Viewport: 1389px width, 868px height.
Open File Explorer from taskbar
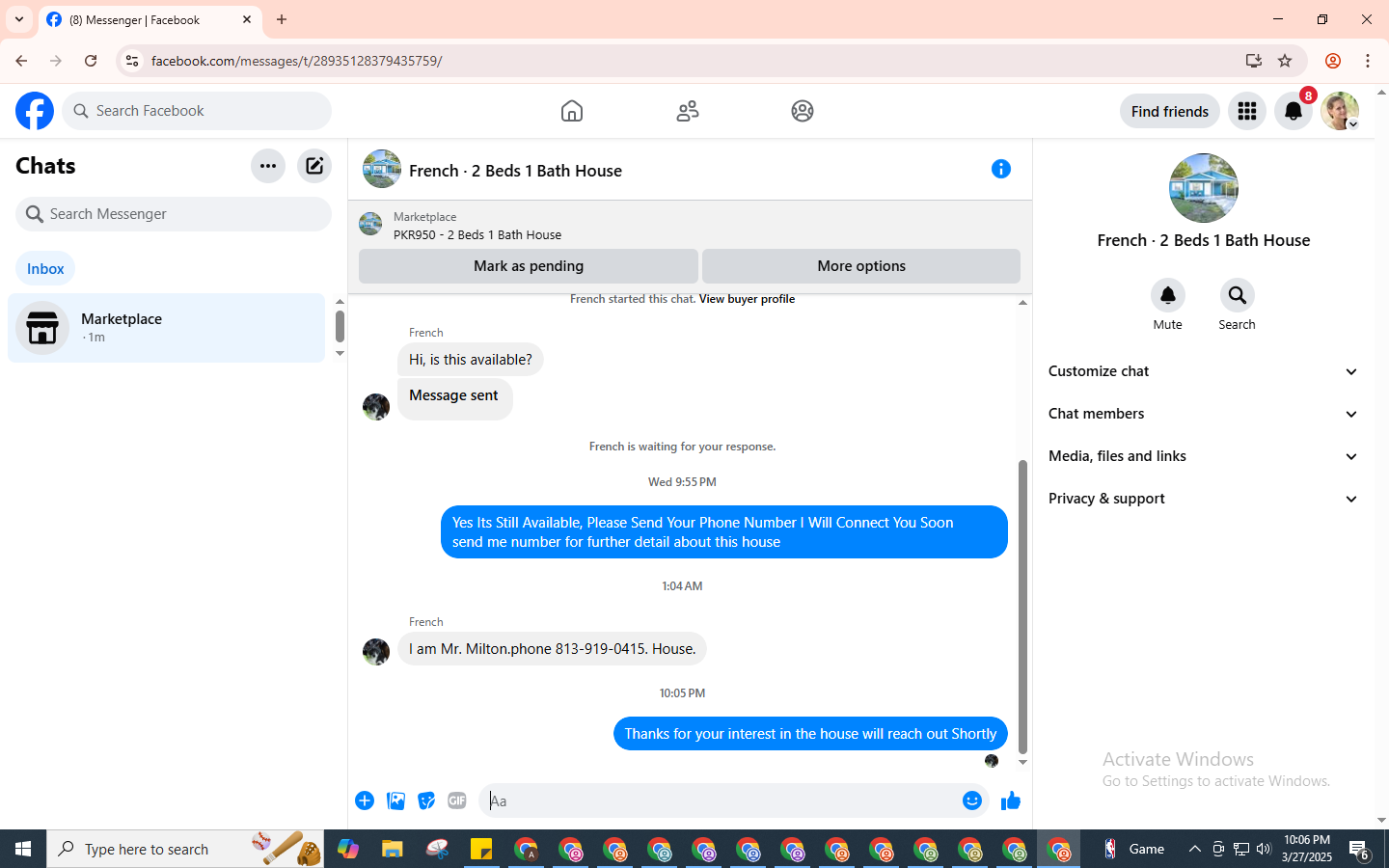point(392,849)
